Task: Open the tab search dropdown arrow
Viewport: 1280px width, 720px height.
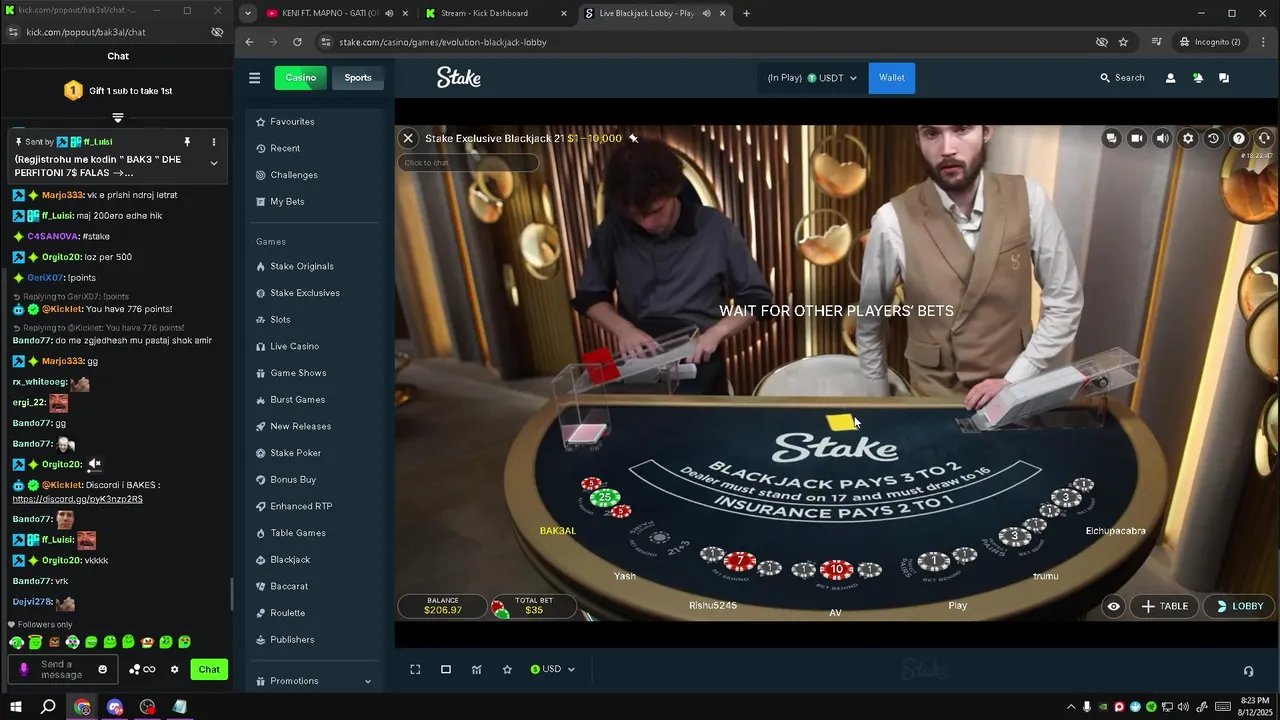Action: [x=248, y=13]
